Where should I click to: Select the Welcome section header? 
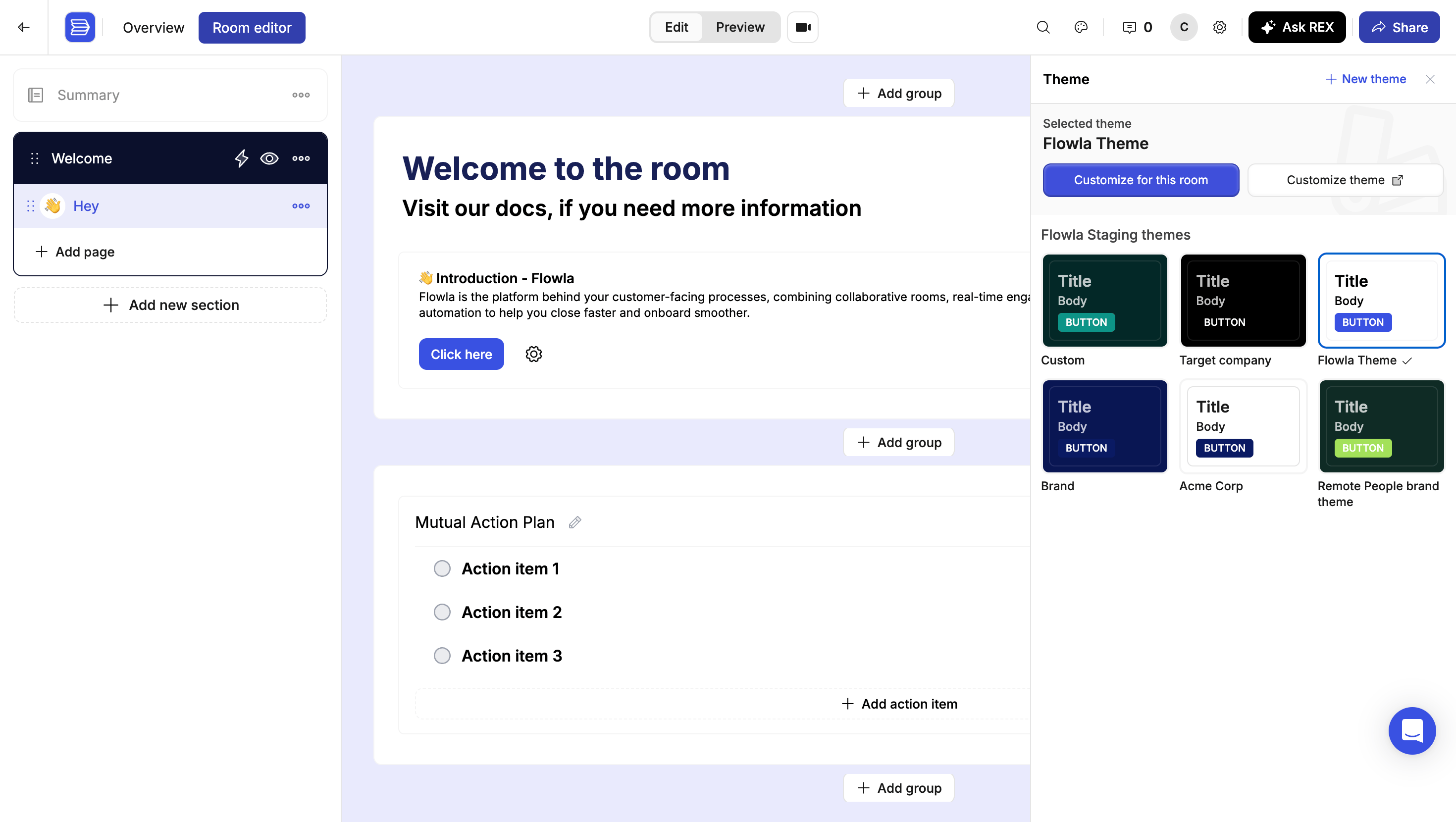pyautogui.click(x=170, y=158)
